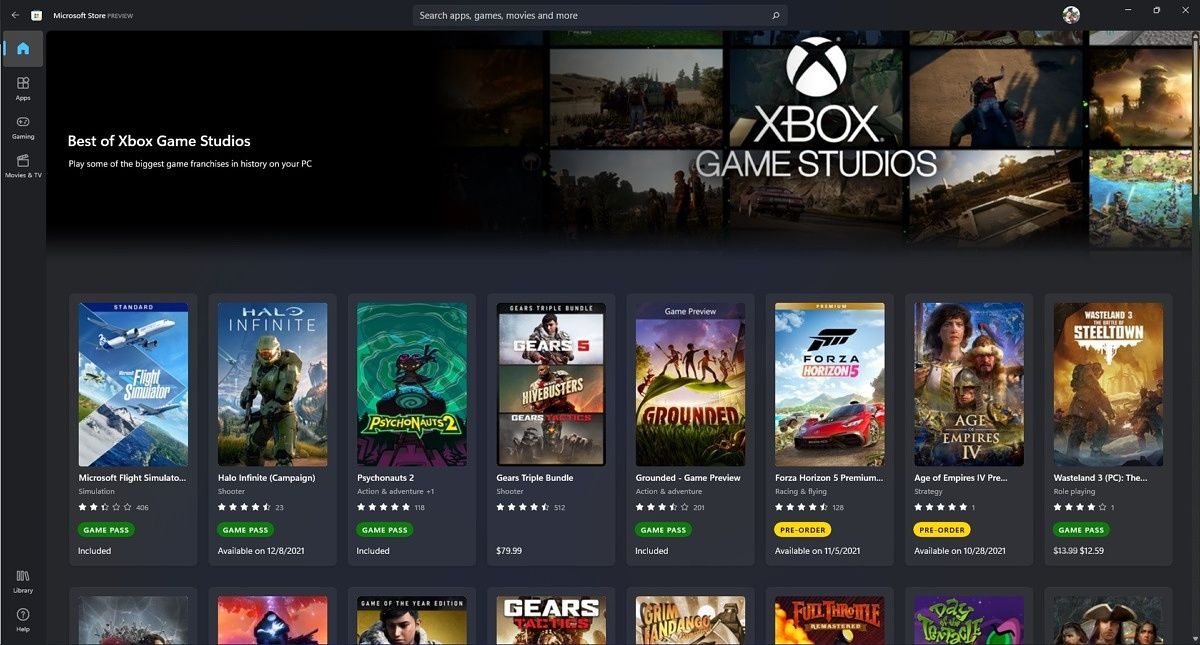
Task: Open the Wasteland 3 Steeltown cover art
Action: pyautogui.click(x=1108, y=384)
